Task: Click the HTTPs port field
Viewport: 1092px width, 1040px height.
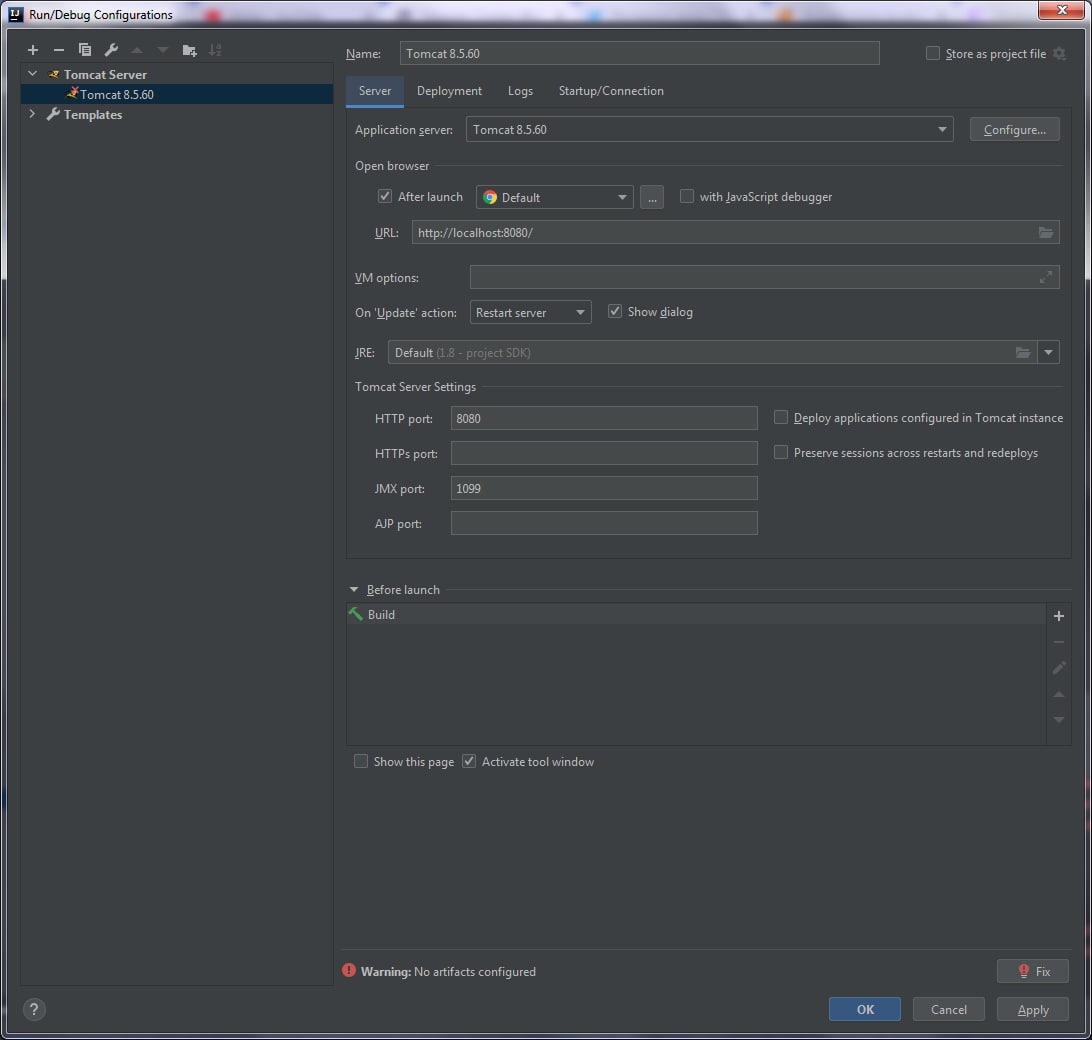Action: [x=604, y=453]
